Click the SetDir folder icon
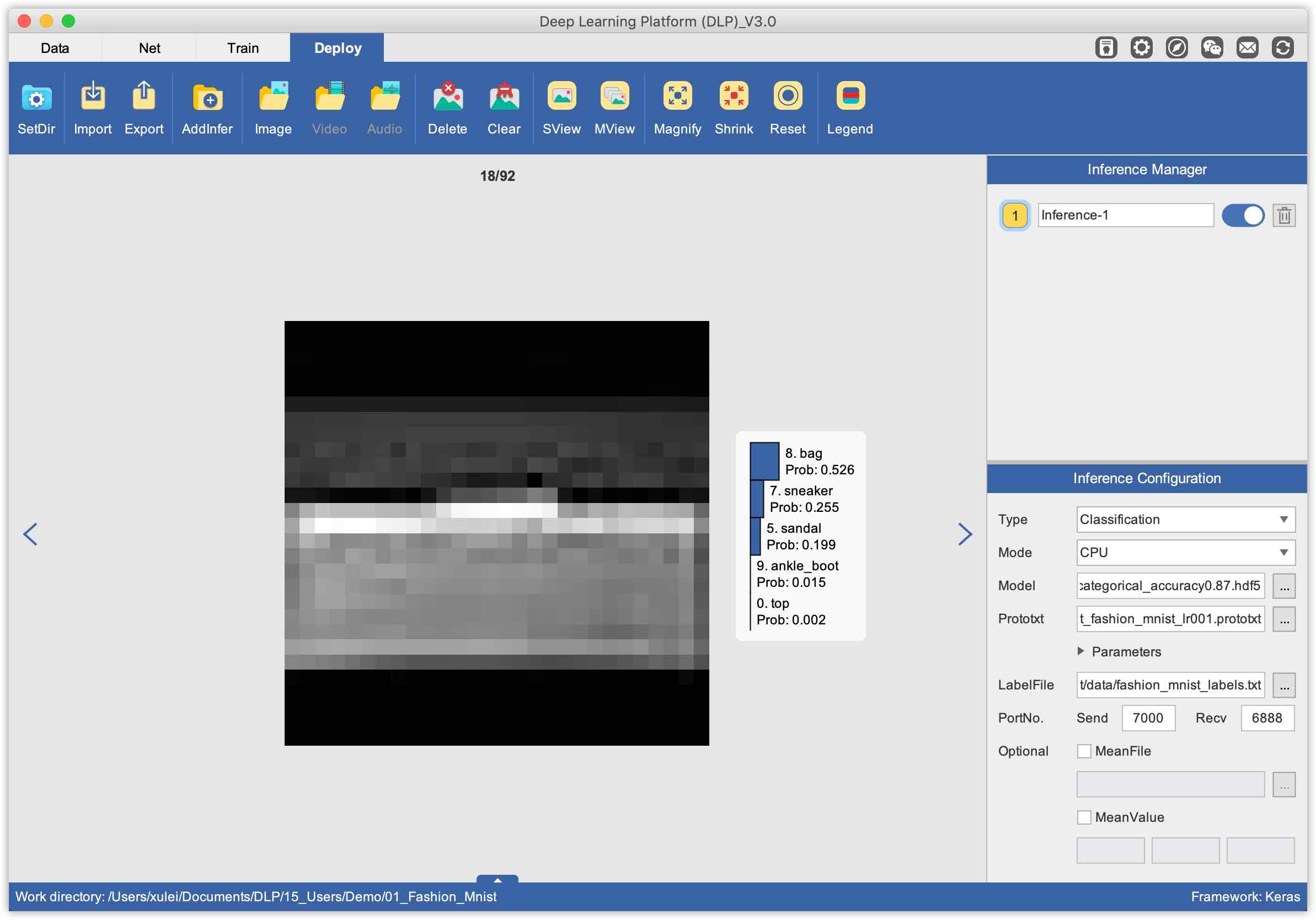Viewport: 1316px width, 920px height. point(36,98)
